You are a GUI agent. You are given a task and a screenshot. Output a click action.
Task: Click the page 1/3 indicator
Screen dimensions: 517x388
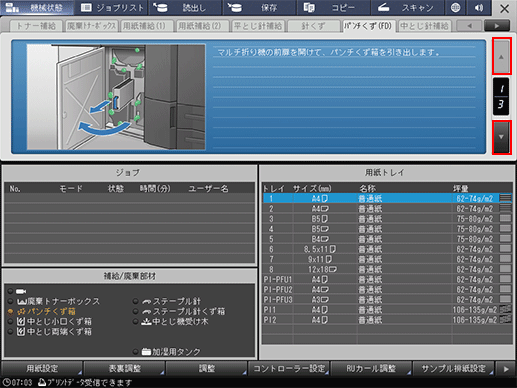click(501, 96)
